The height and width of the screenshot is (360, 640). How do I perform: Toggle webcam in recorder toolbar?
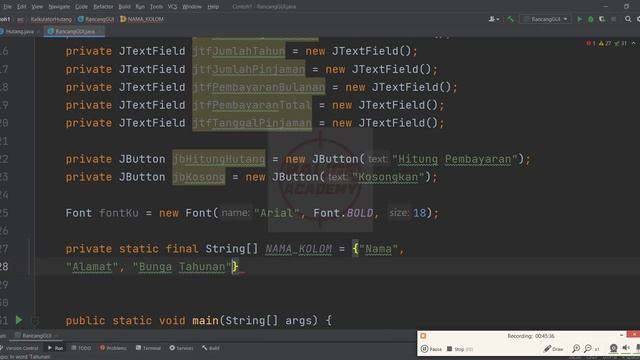click(613, 348)
